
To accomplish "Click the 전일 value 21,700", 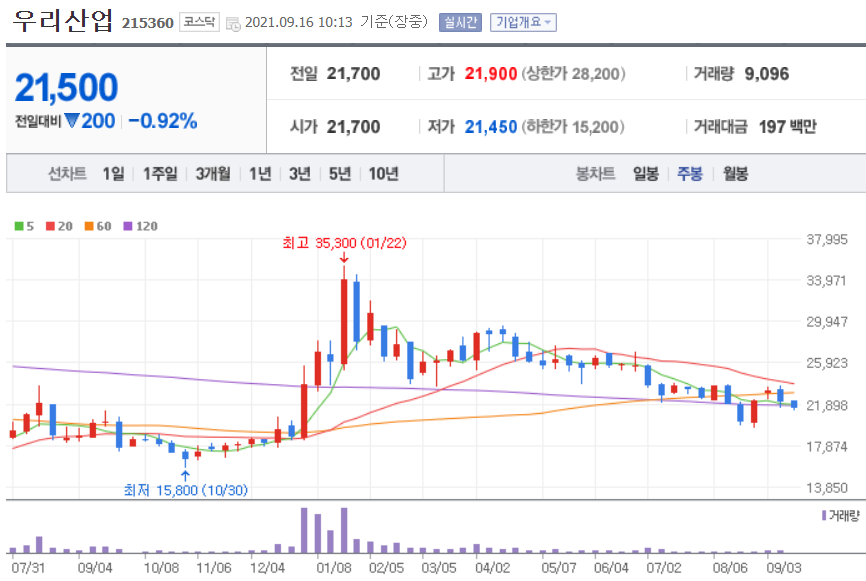I will pos(353,73).
